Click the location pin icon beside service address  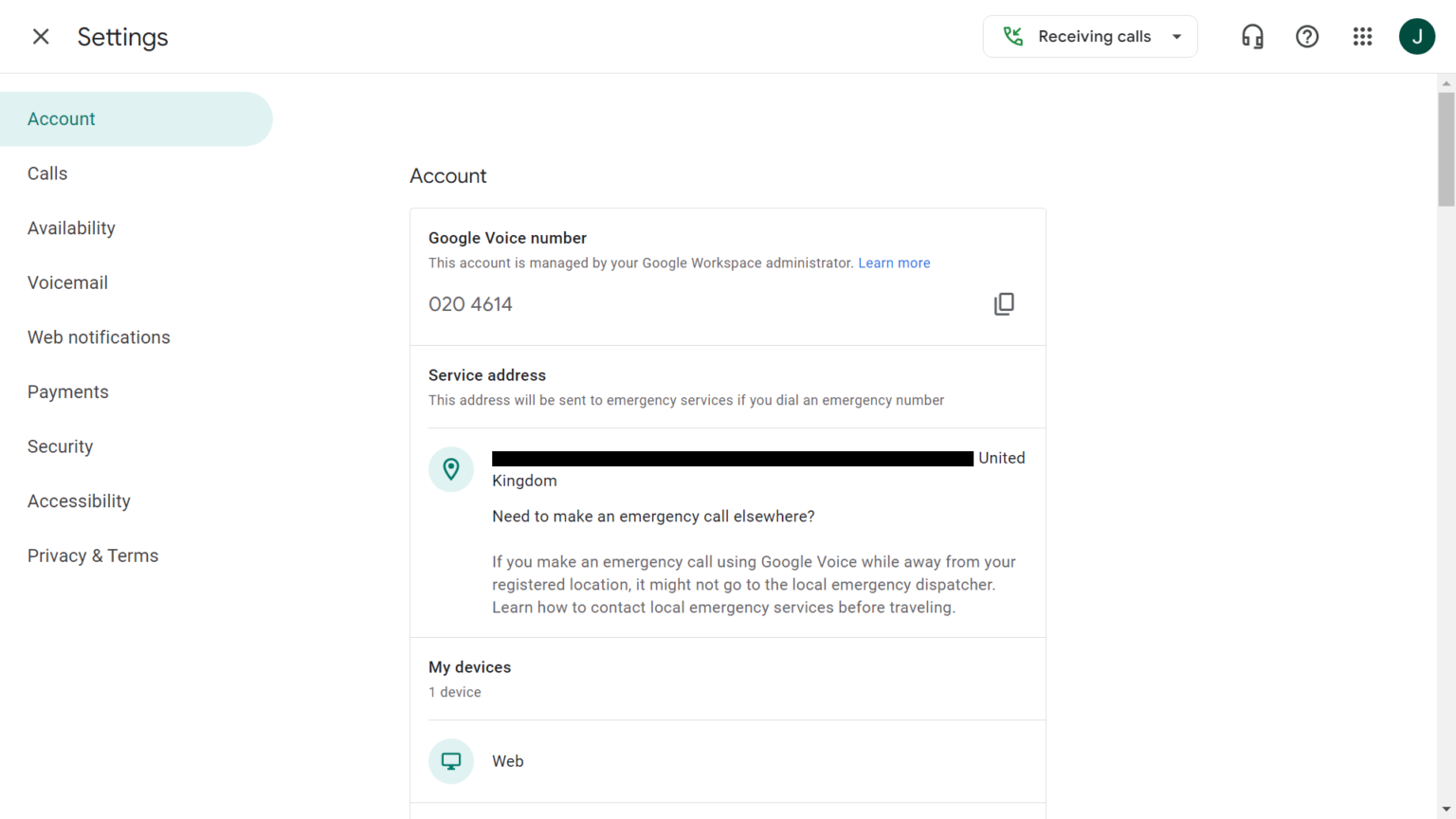click(451, 469)
